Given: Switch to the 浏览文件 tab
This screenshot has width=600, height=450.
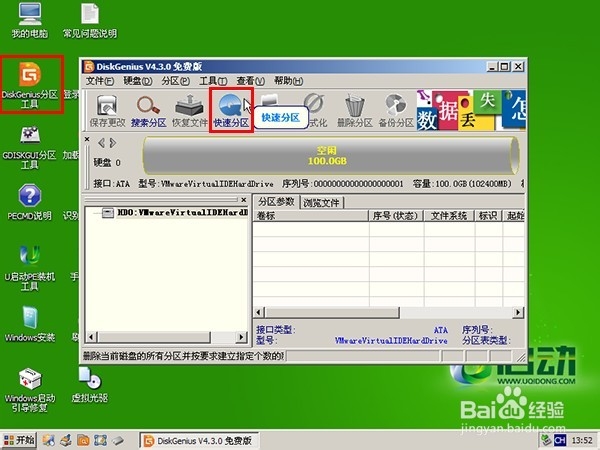Looking at the screenshot, I should tap(321, 202).
